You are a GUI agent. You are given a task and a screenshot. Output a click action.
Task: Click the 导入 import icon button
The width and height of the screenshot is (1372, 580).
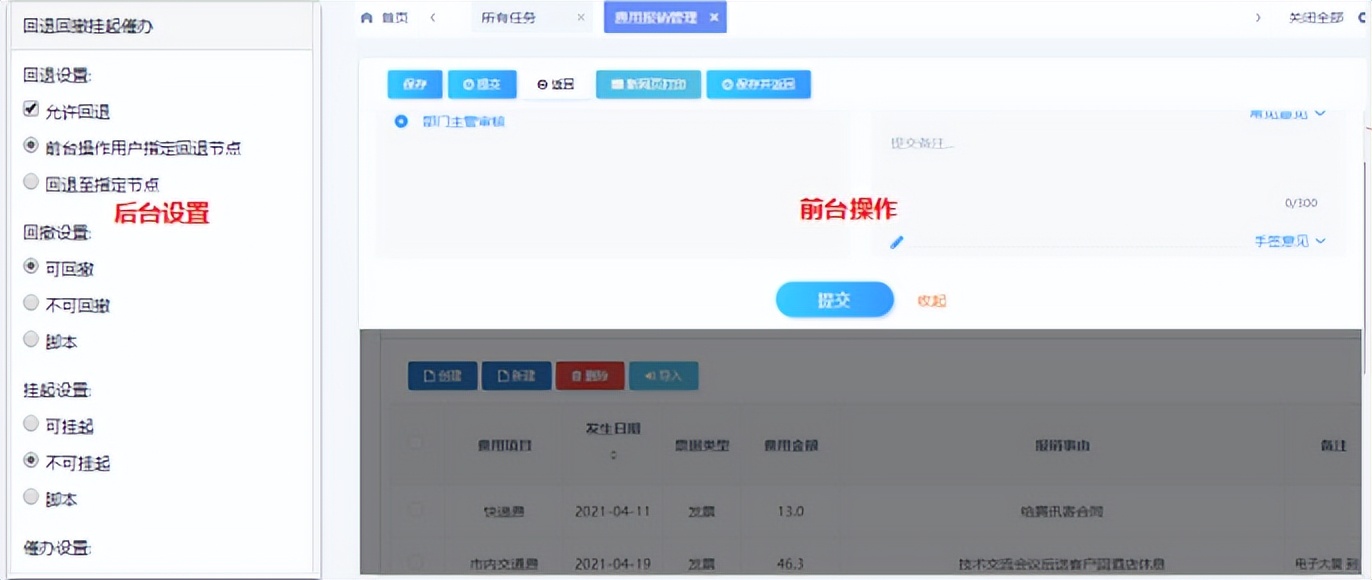click(x=662, y=377)
